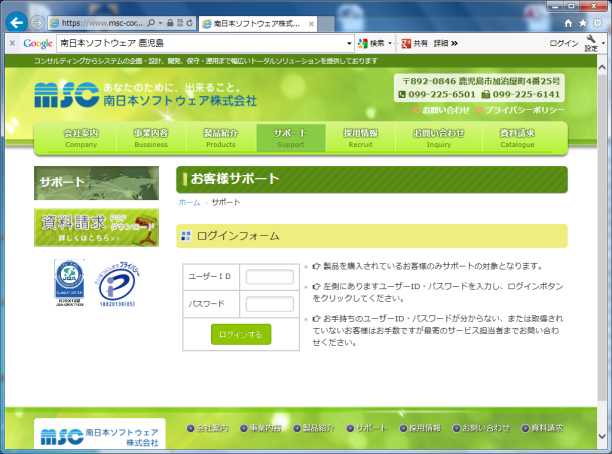The image size is (612, 454).
Task: Close the Google toolbar with X
Action: pos(12,44)
